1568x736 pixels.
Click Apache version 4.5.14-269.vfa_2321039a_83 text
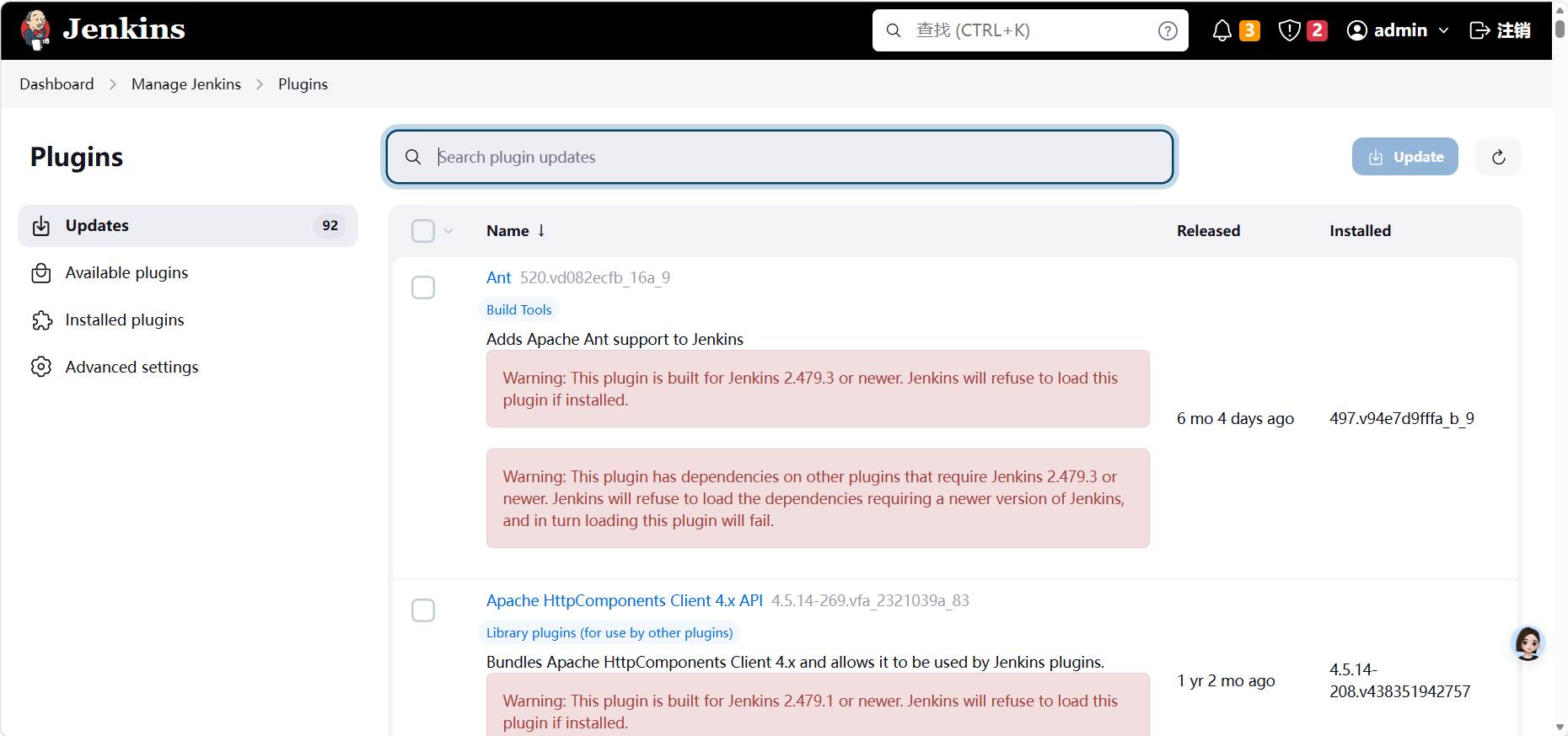870,600
